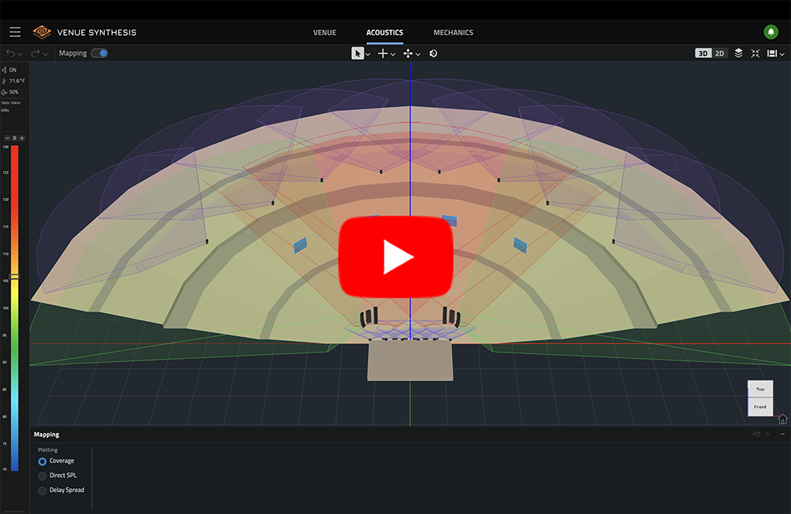Open the hamburger menu
Screen dimensions: 791x514
[14, 32]
